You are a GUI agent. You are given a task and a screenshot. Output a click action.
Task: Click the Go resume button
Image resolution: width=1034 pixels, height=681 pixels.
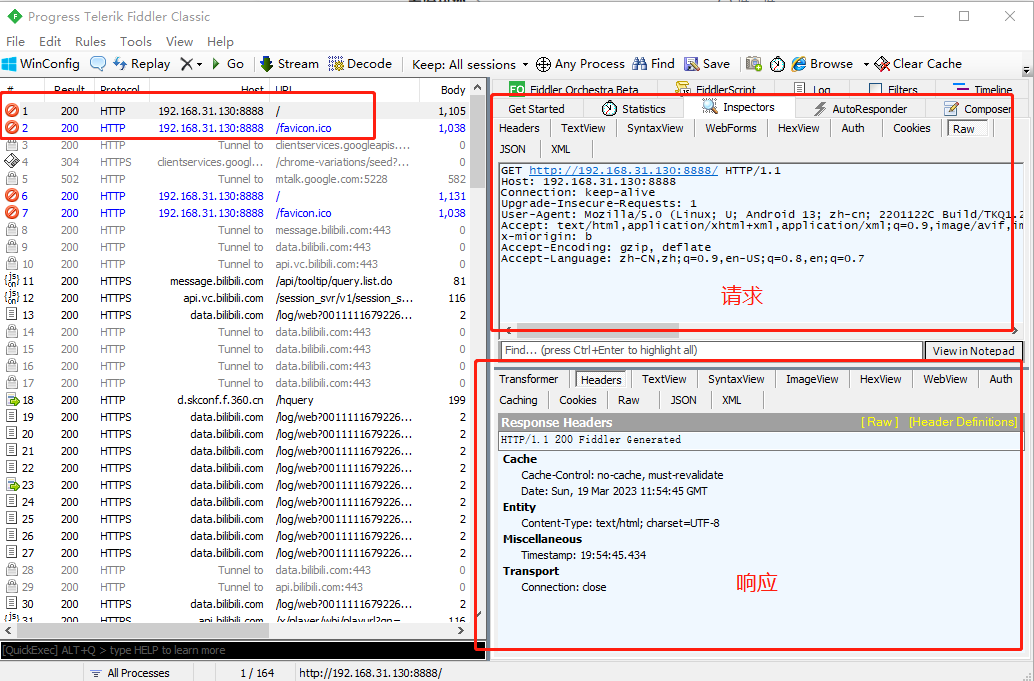(228, 64)
